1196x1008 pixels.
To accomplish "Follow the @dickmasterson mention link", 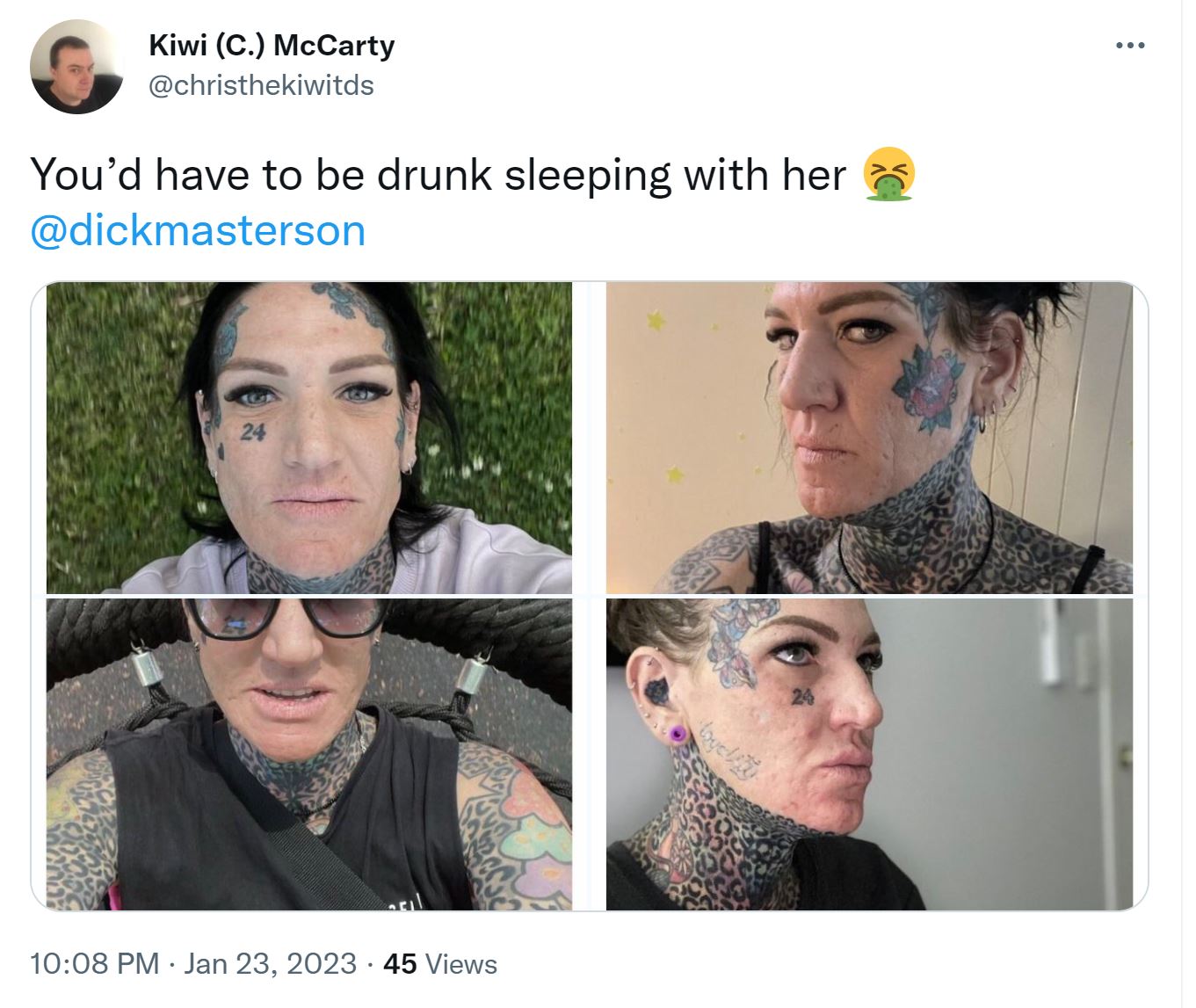I will (x=198, y=231).
